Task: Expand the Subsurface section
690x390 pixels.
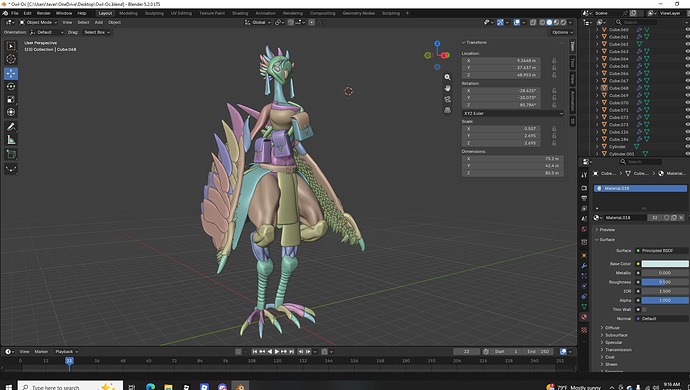Action: (x=615, y=335)
